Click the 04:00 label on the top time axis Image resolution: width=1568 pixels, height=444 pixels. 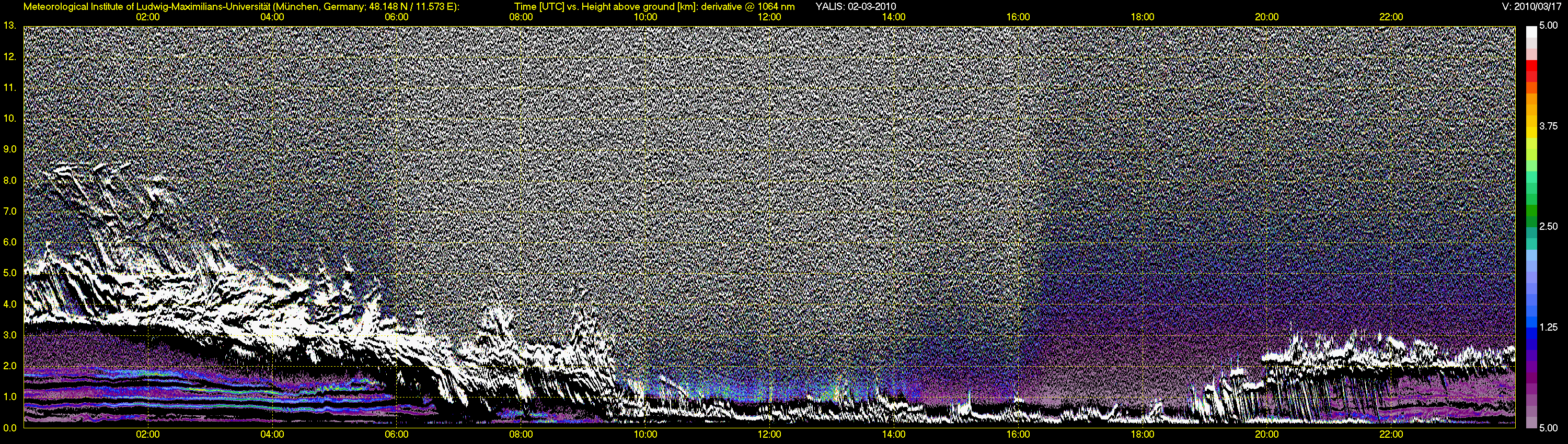272,17
